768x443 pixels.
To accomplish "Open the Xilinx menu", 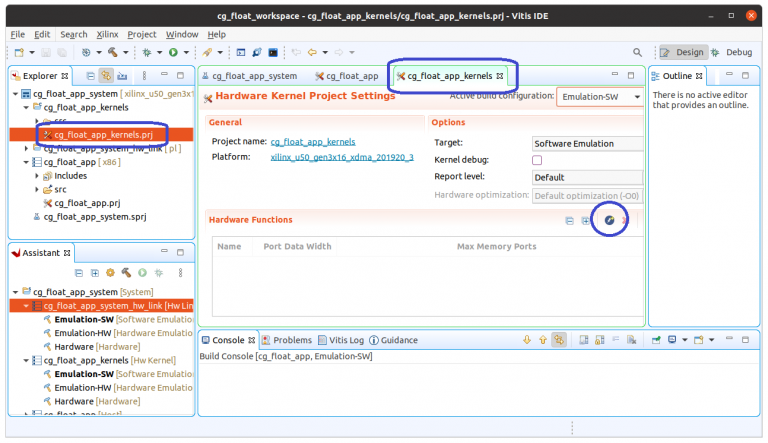I will click(x=108, y=34).
